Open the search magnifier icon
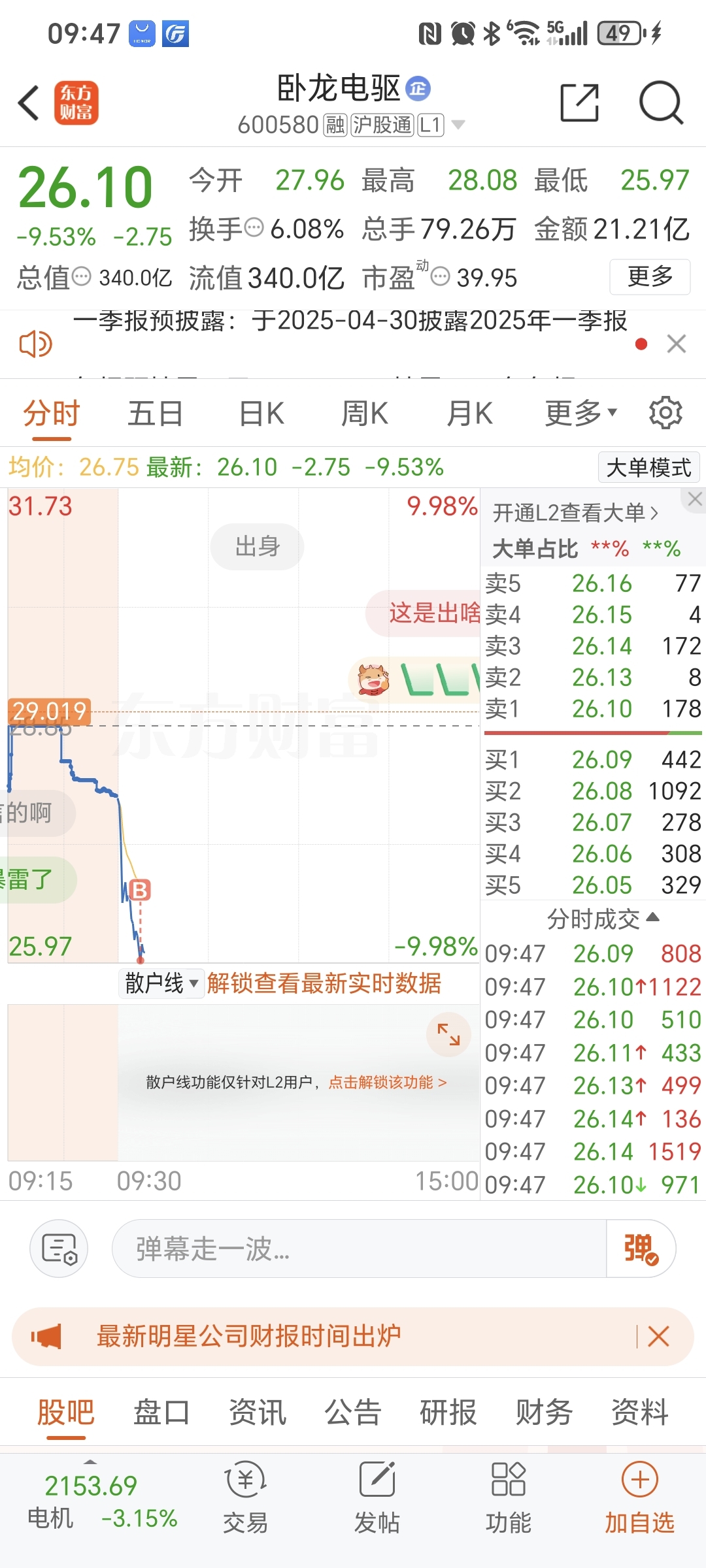Screen dimensions: 706x1568 661,103
